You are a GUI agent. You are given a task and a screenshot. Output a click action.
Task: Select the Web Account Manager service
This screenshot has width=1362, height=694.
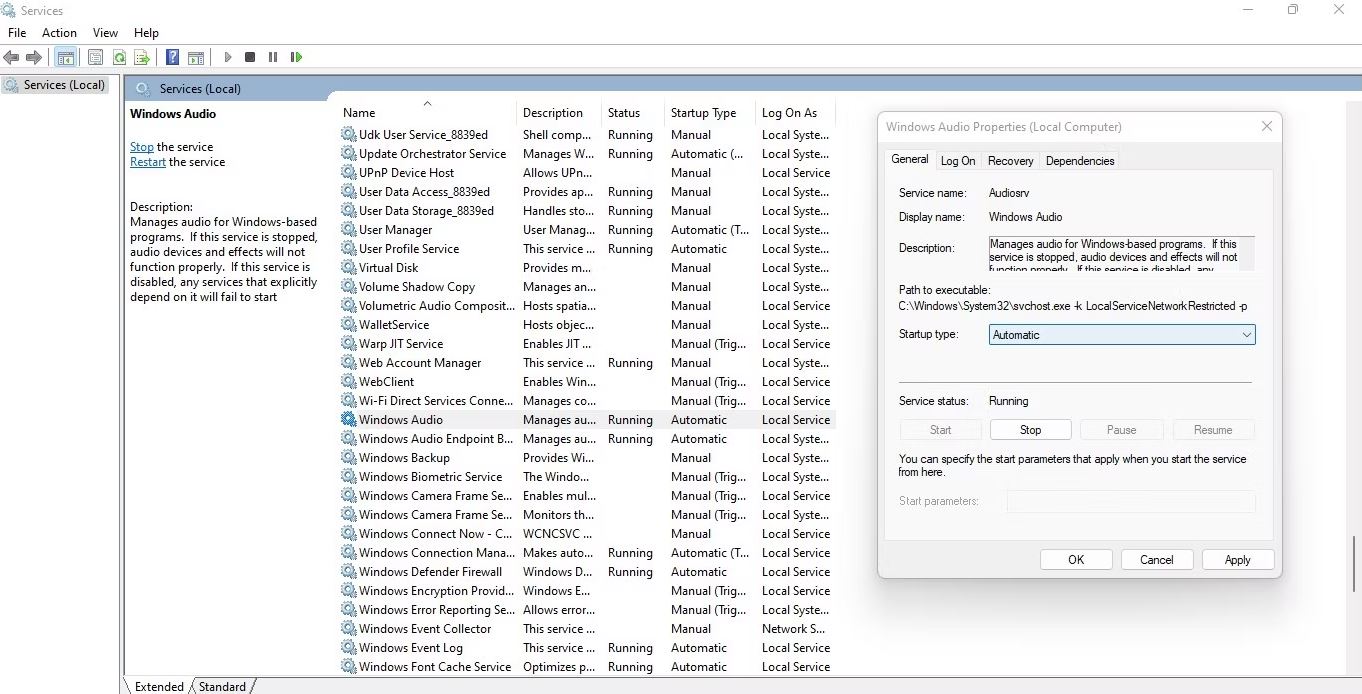[x=587, y=363]
